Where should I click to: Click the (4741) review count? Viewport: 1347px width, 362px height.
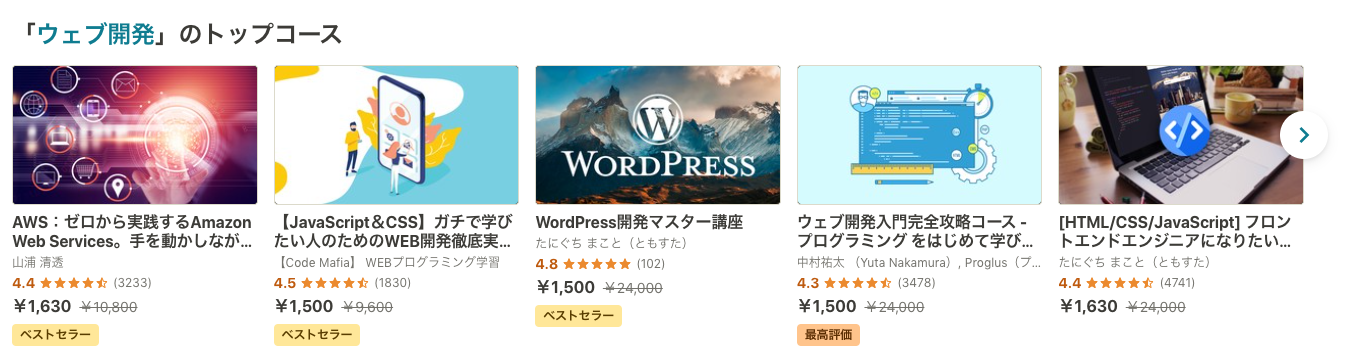[1177, 283]
